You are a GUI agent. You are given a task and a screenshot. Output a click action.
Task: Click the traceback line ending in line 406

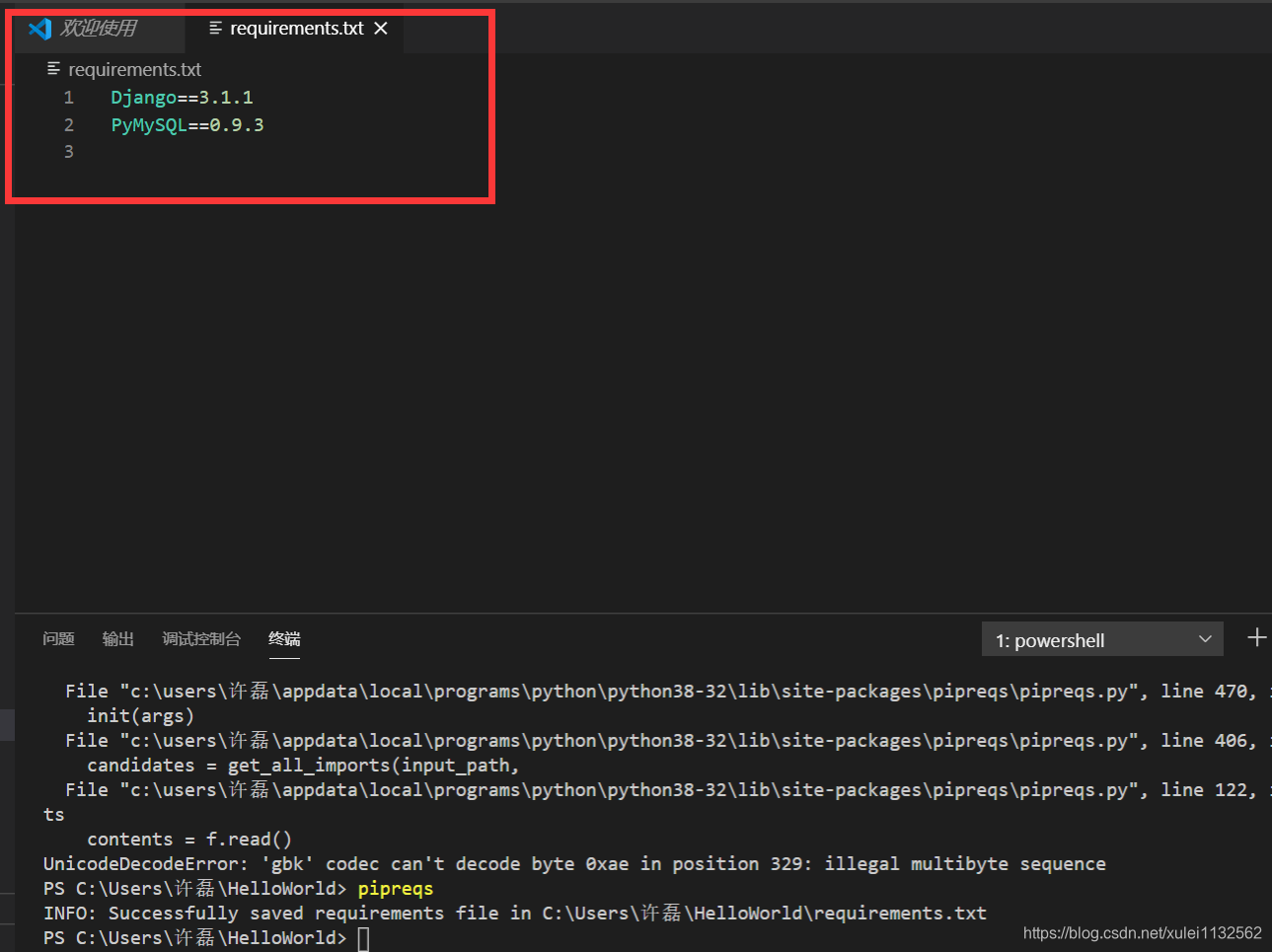[x=668, y=741]
